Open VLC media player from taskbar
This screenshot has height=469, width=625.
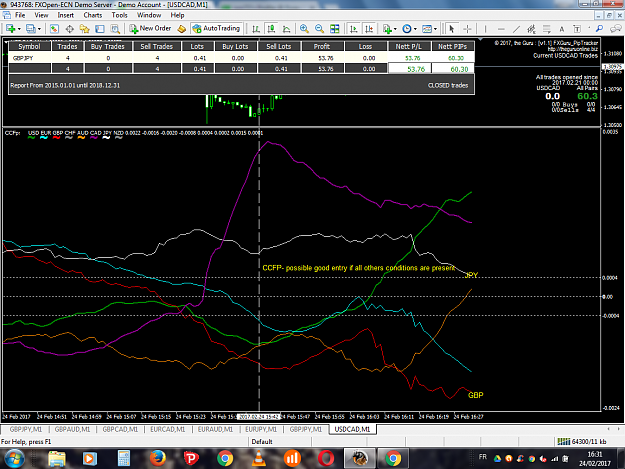[259, 459]
